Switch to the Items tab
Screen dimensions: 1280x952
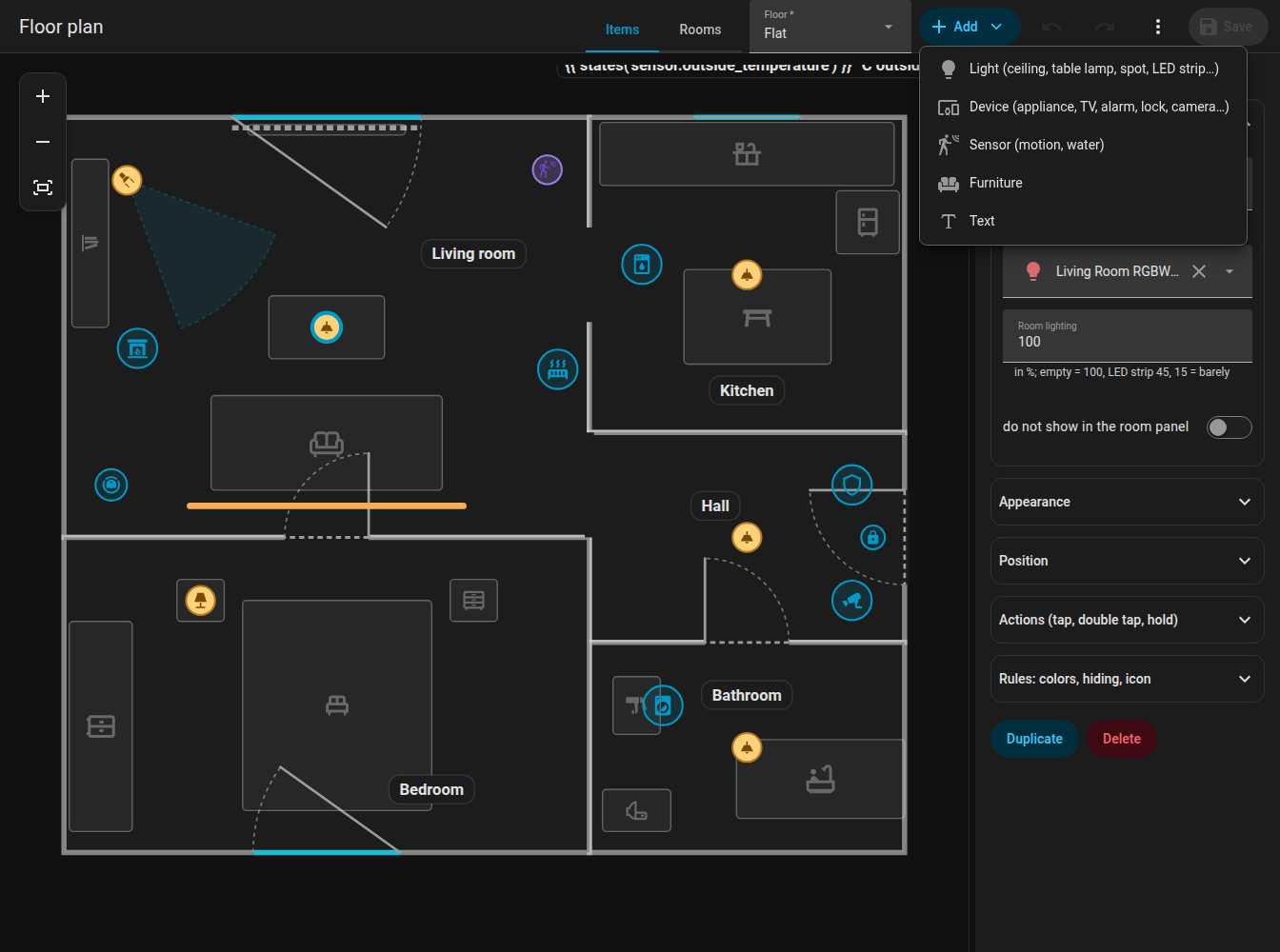(x=622, y=30)
